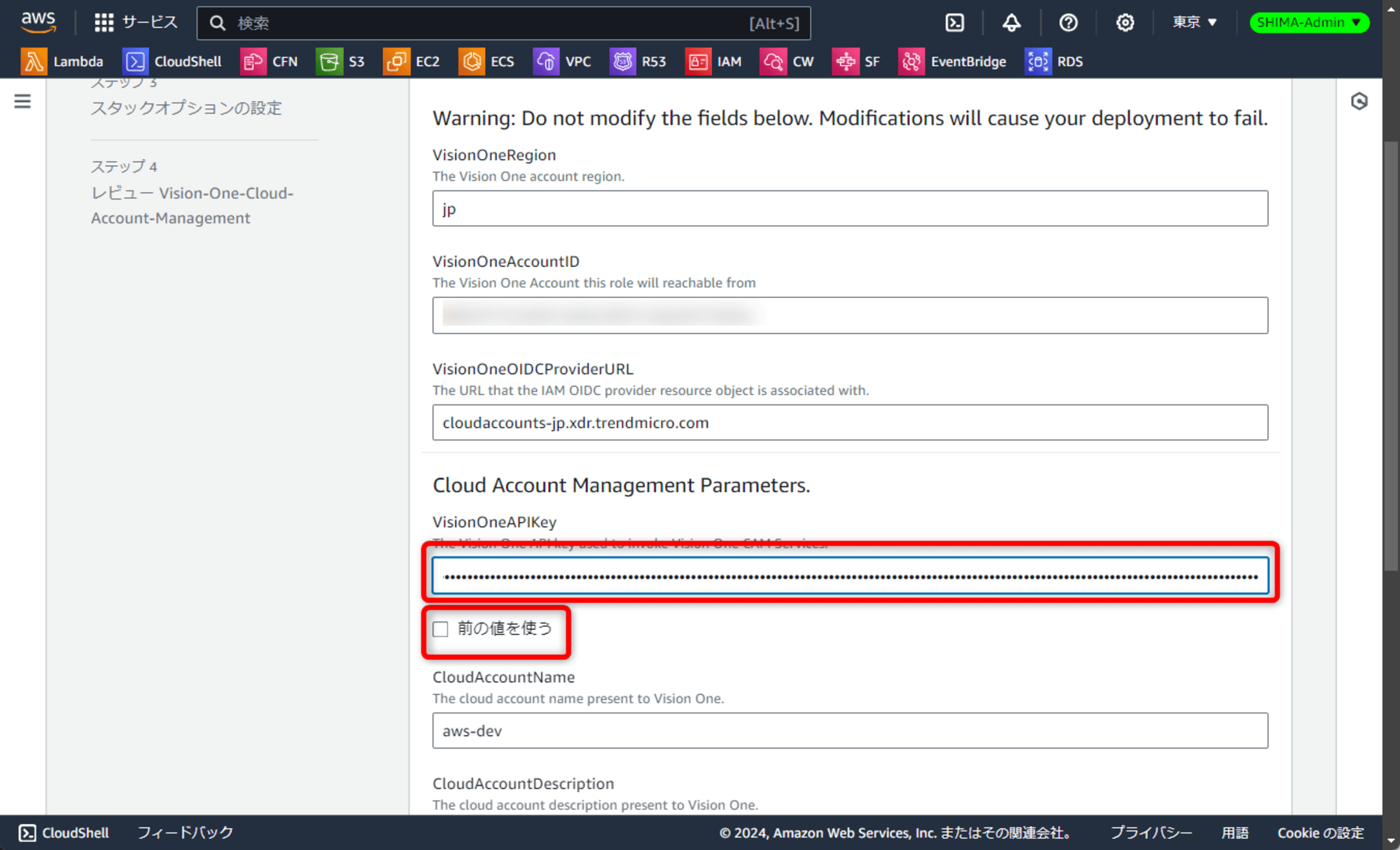Click the CloudAccountName field with aws-dev

click(x=850, y=730)
